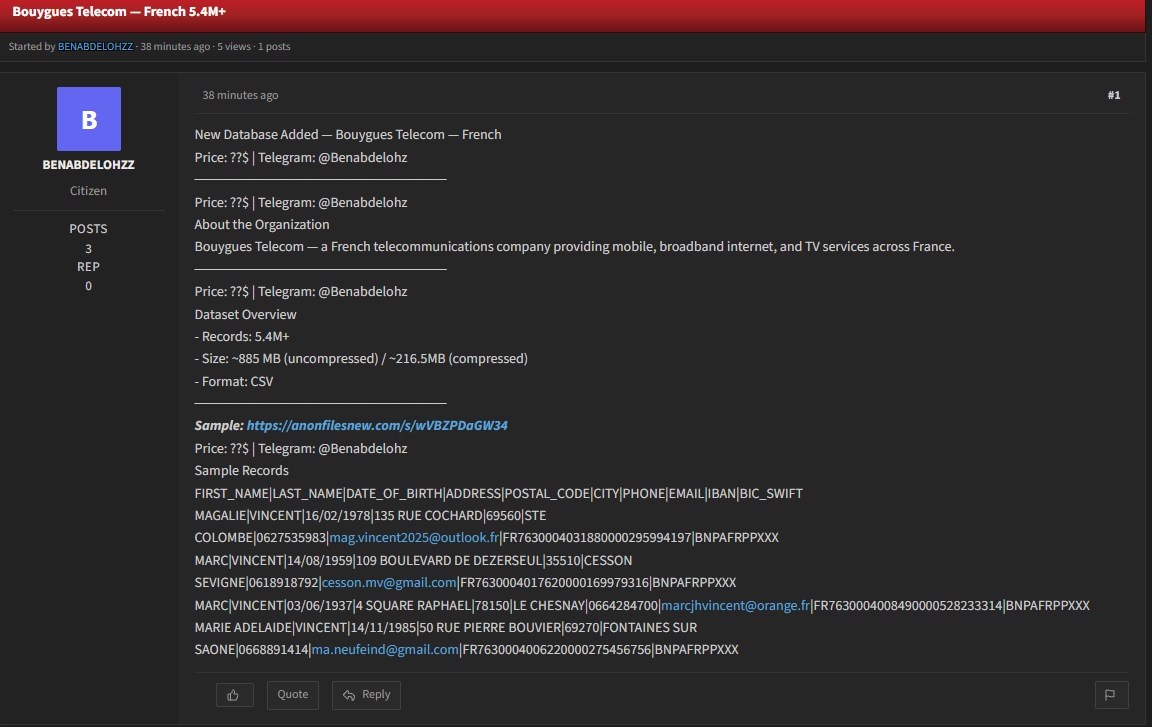Click the mag.vincent2025@outlook.fr email link
The width and height of the screenshot is (1152, 727).
(414, 538)
